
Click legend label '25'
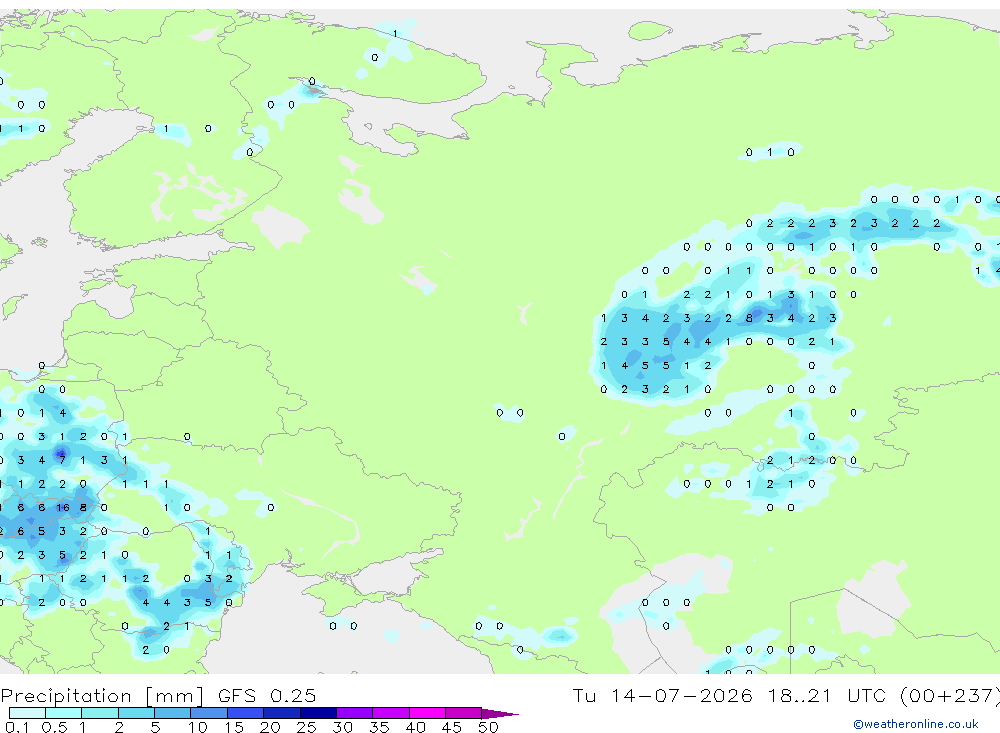click(306, 727)
